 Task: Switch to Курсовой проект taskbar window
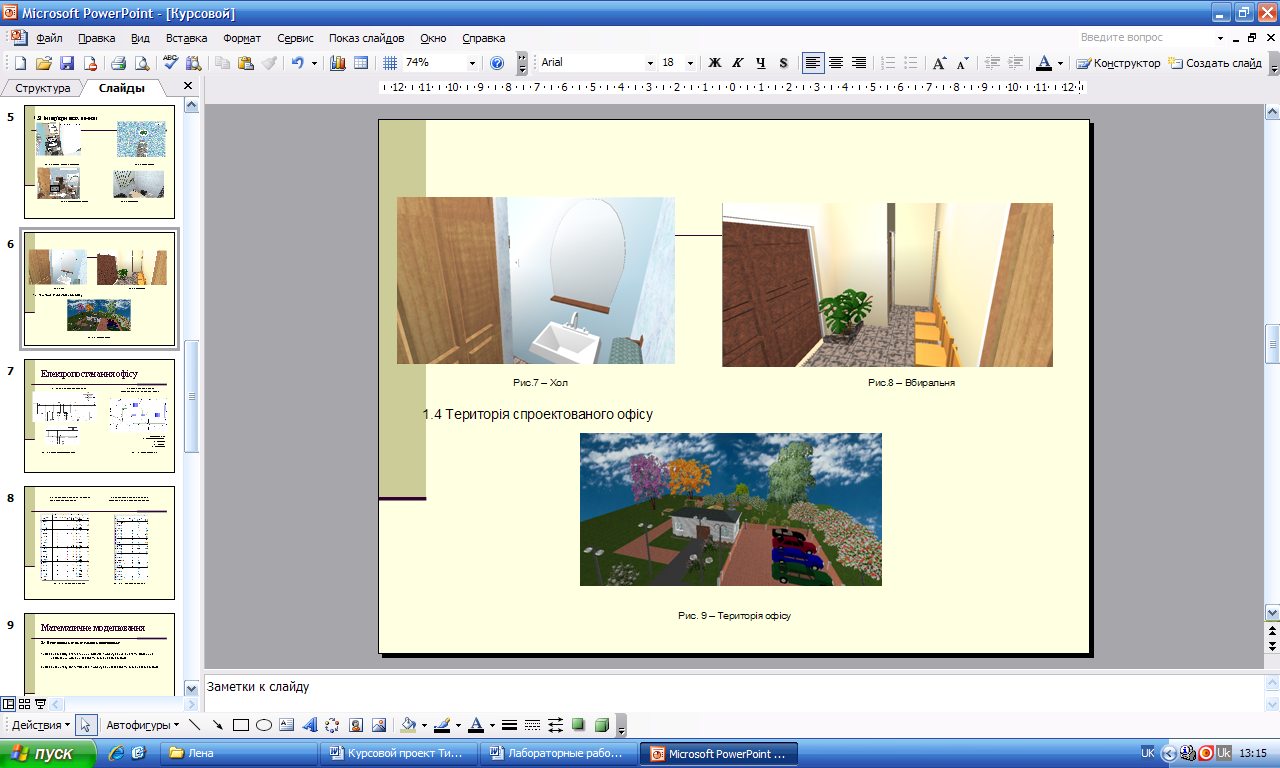pos(400,753)
